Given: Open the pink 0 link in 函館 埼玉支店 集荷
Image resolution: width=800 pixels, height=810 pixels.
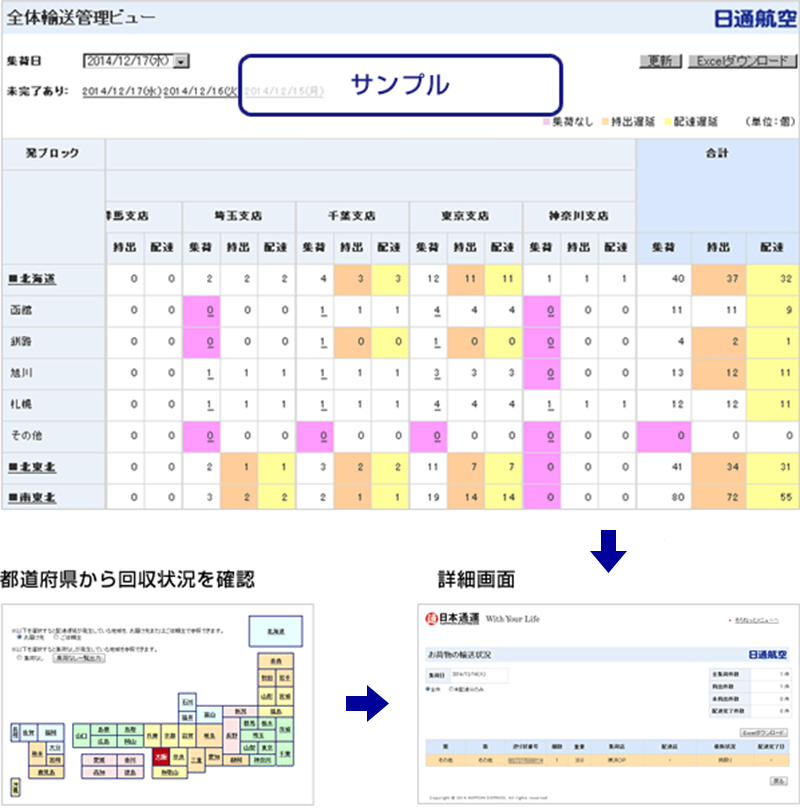Looking at the screenshot, I should pos(210,310).
